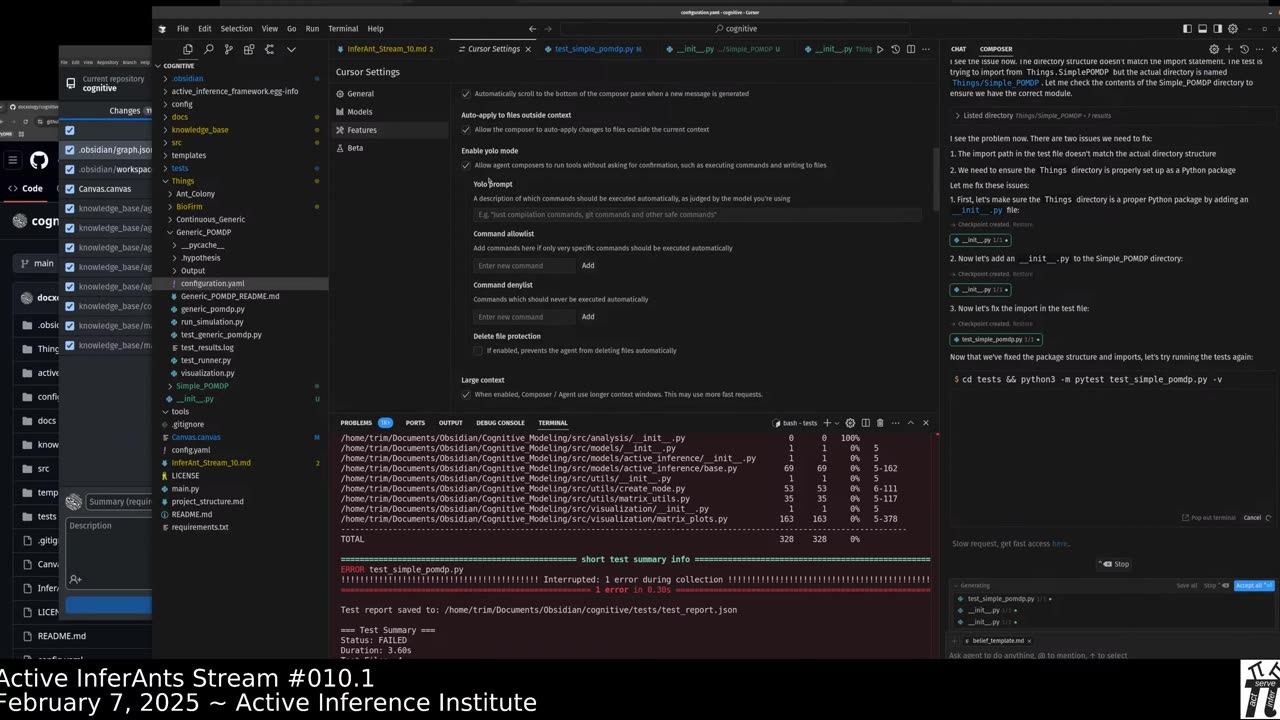Close the Cursor Settings tab

[x=528, y=49]
